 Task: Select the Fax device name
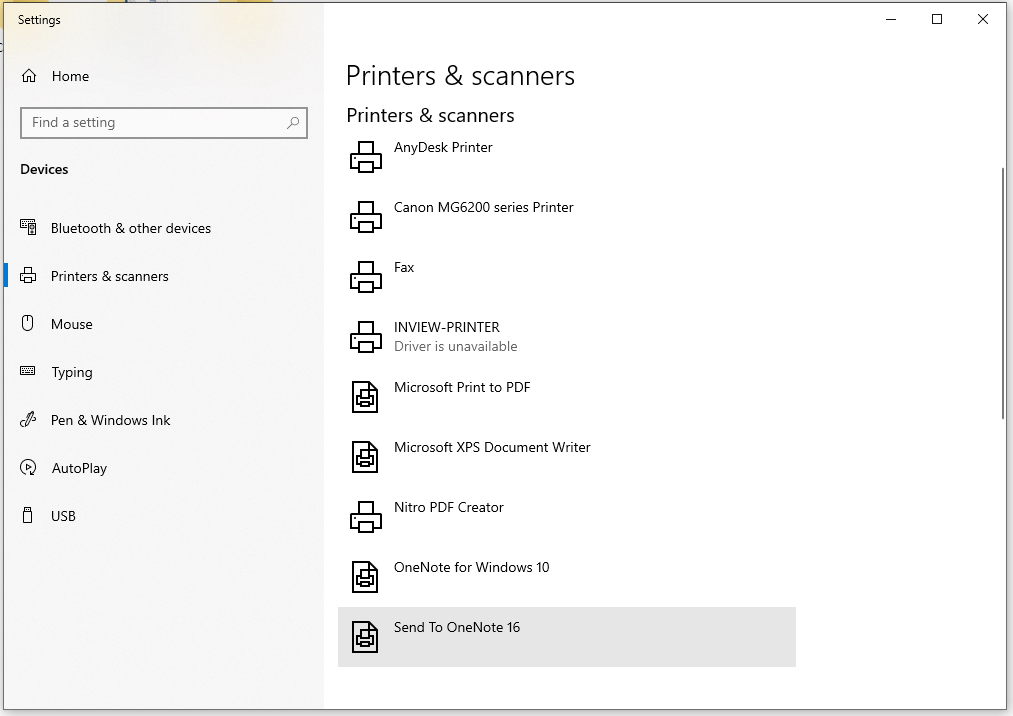404,268
